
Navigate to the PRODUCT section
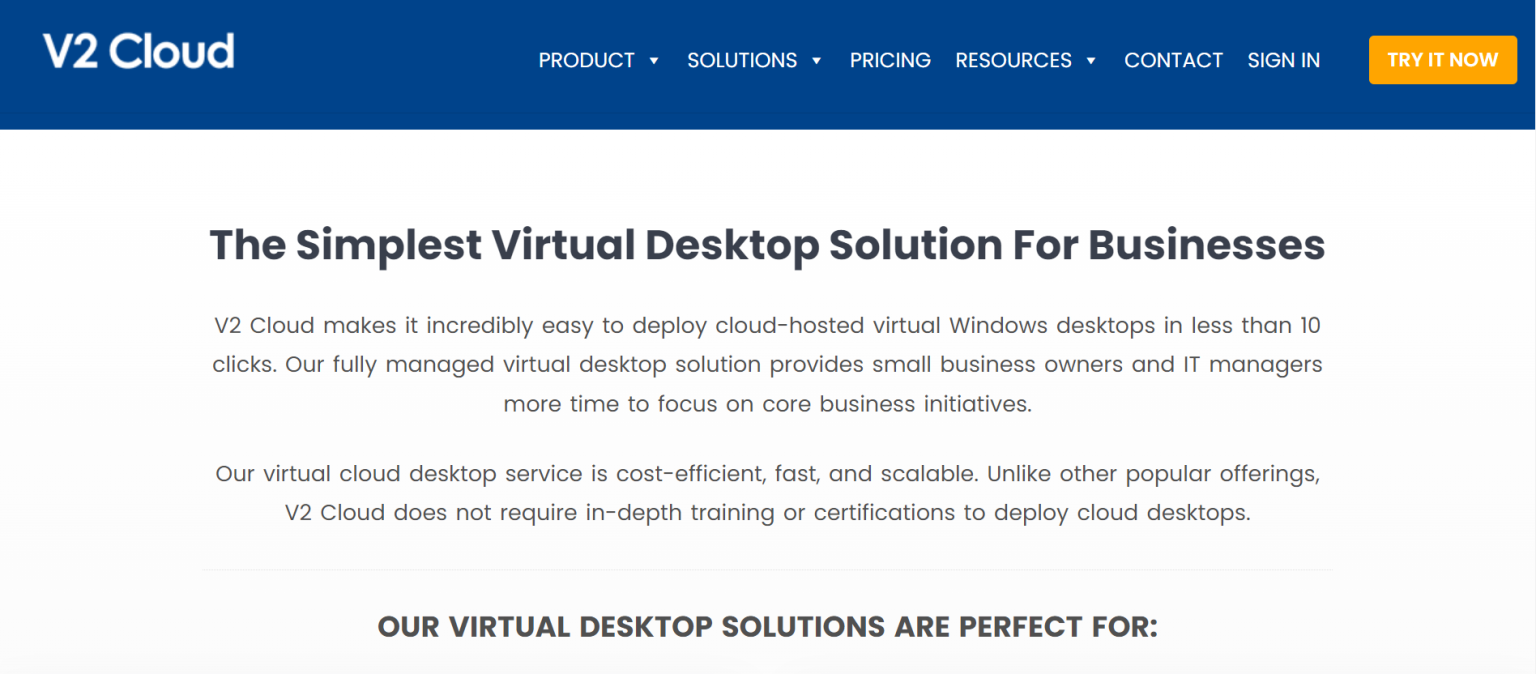(586, 60)
